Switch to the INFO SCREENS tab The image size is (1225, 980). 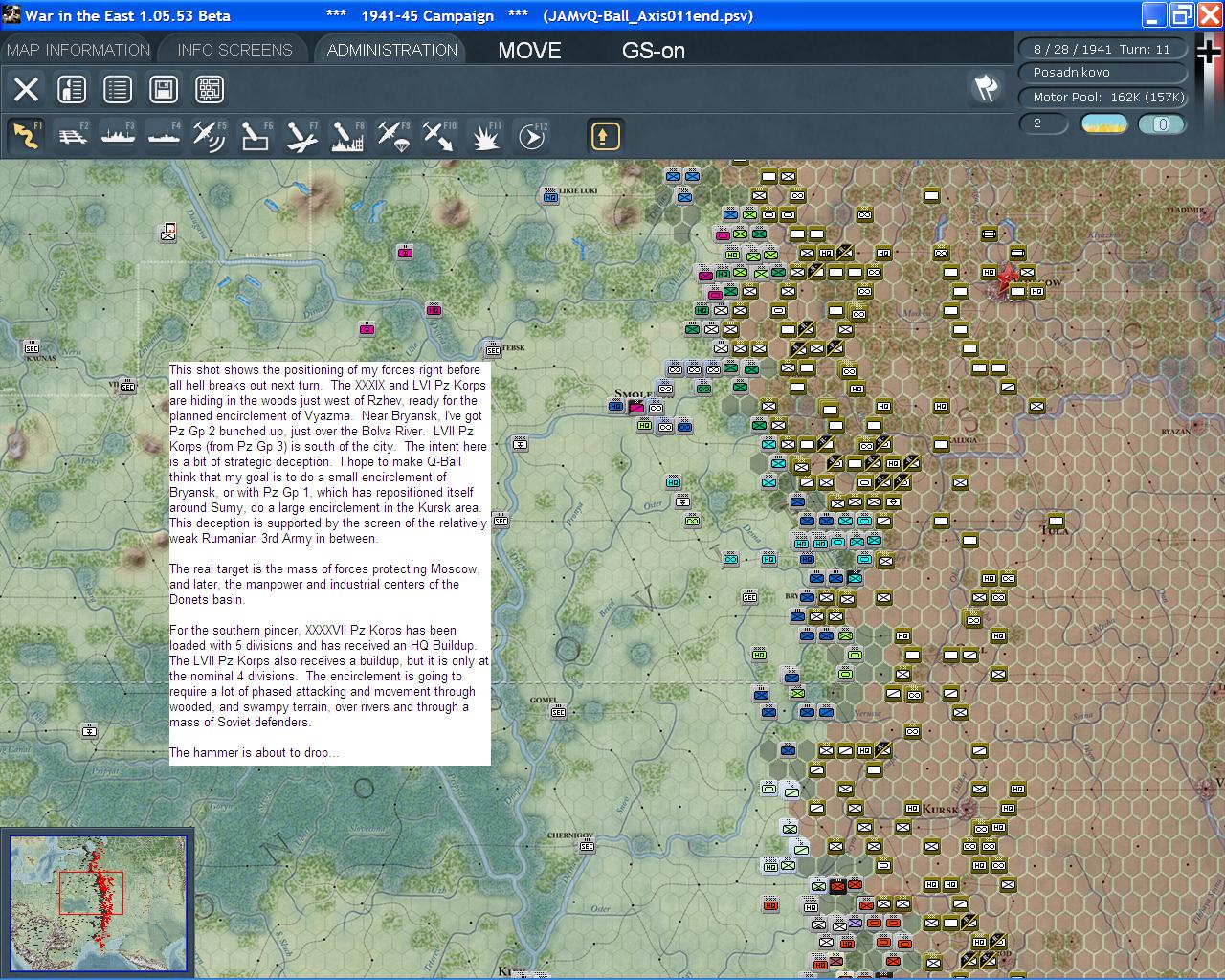[x=234, y=50]
